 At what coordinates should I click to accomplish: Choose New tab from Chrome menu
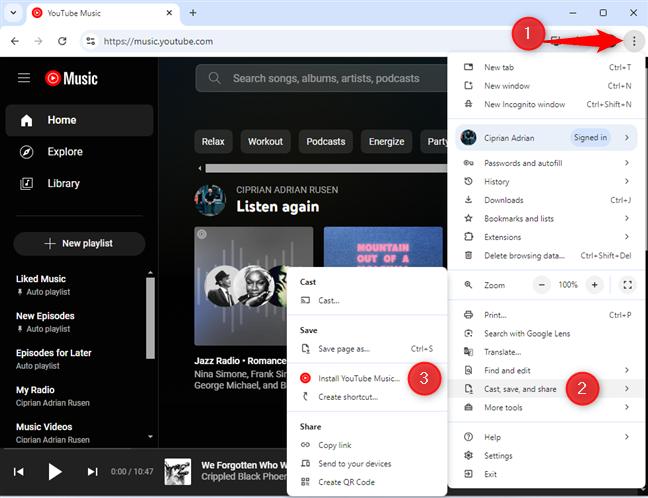coord(546,67)
